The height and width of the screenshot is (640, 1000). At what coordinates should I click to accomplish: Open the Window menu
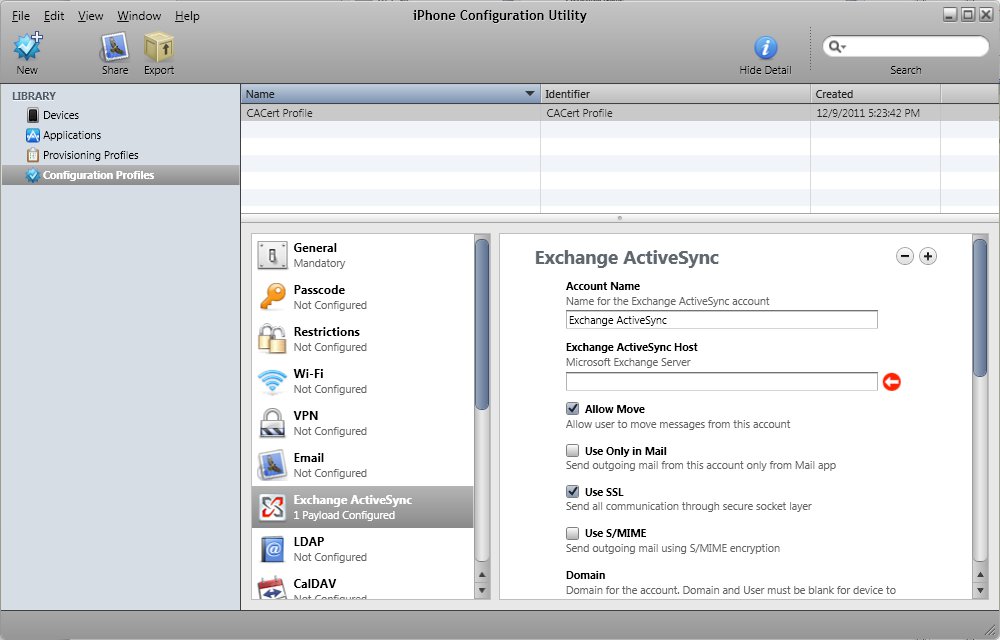139,16
